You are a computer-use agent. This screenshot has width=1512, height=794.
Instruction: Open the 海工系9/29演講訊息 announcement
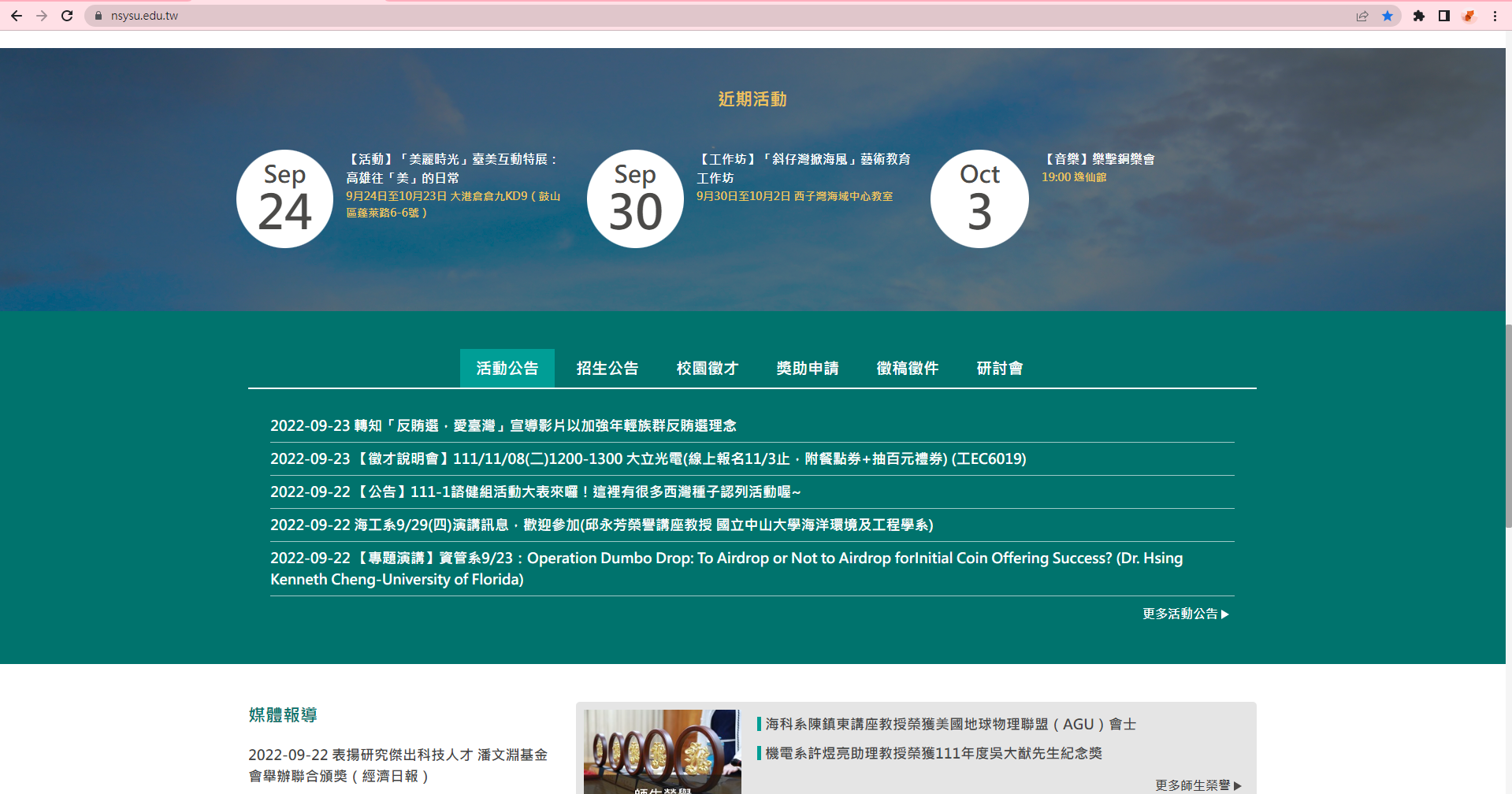(602, 525)
